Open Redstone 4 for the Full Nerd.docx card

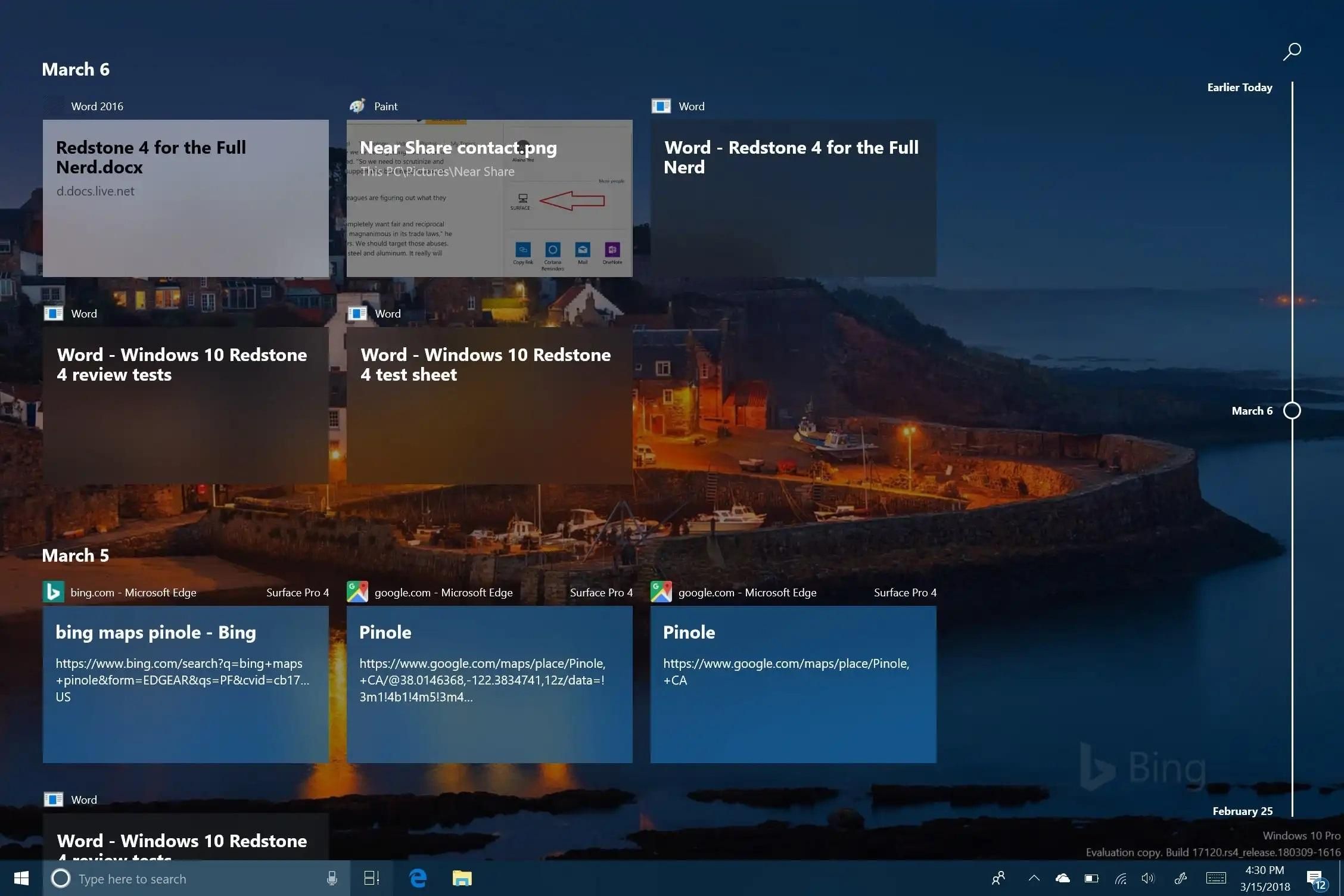[185, 198]
